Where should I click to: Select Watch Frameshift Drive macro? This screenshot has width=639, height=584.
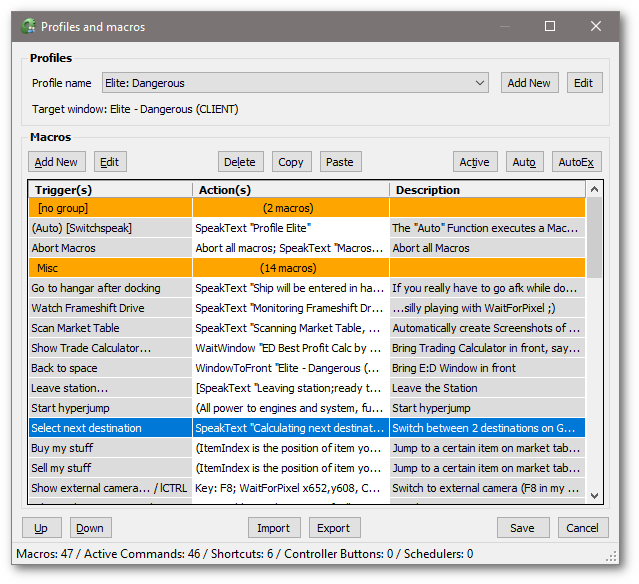pyautogui.click(x=110, y=308)
